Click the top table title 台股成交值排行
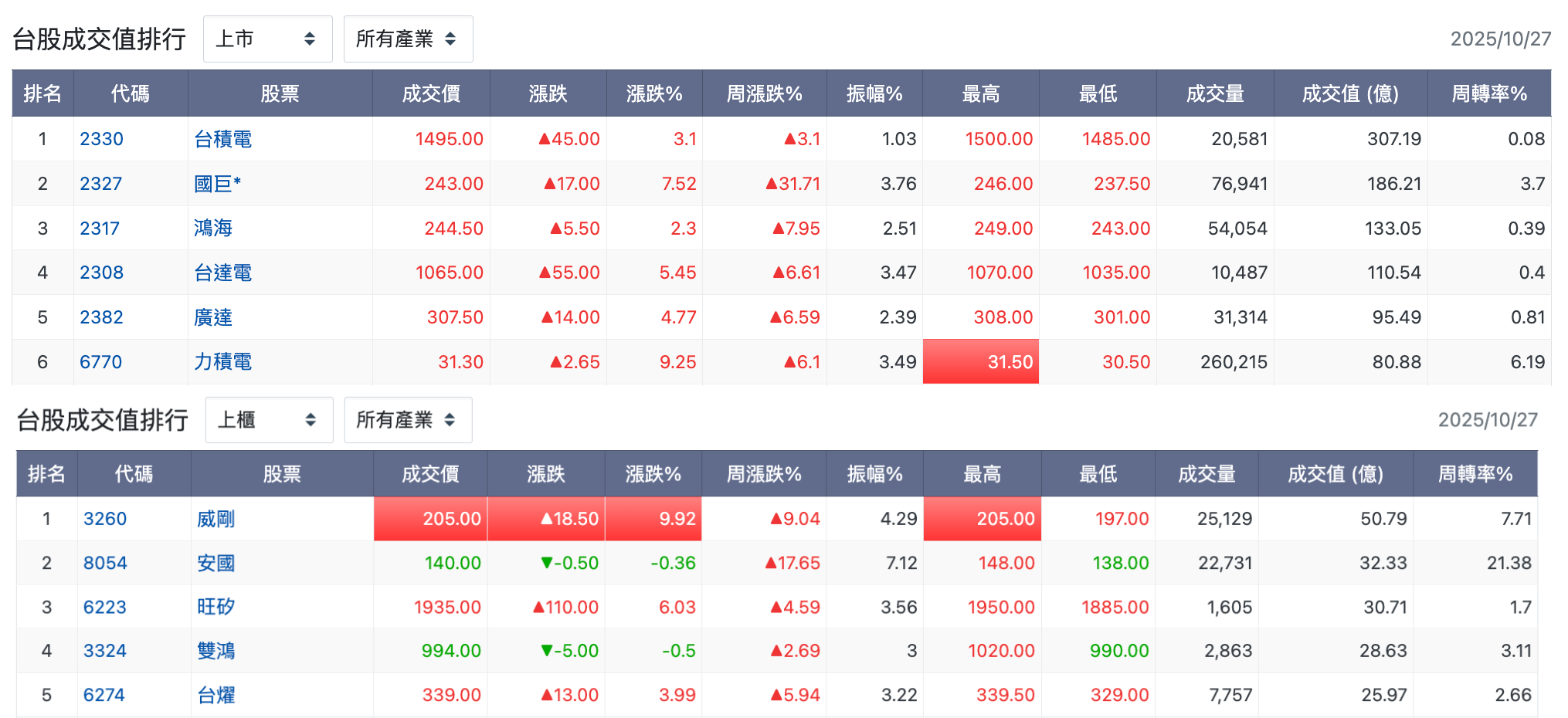Viewport: 1568px width, 718px height. pyautogui.click(x=100, y=39)
